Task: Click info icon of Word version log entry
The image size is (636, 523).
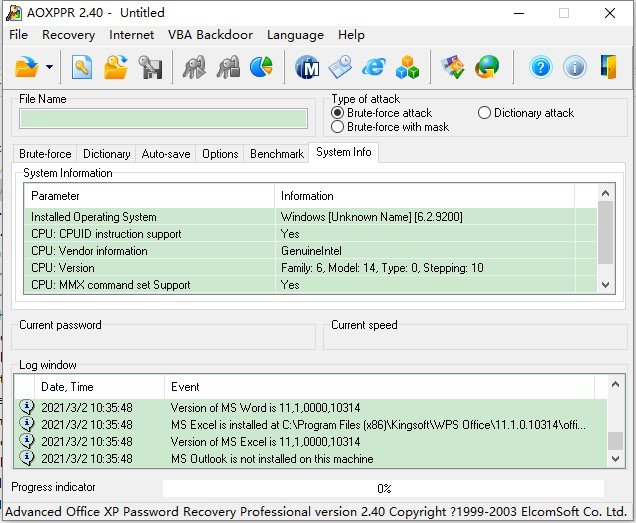Action: (27, 407)
